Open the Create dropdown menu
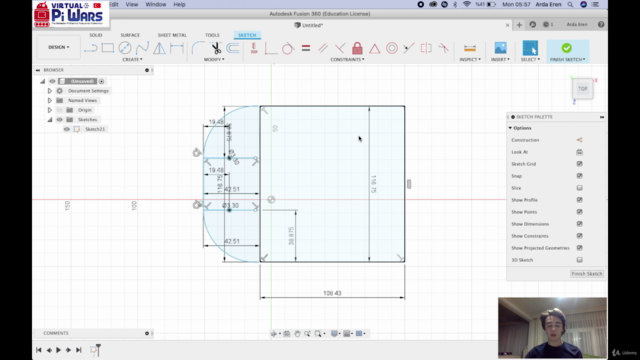The width and height of the screenshot is (640, 360). [132, 60]
